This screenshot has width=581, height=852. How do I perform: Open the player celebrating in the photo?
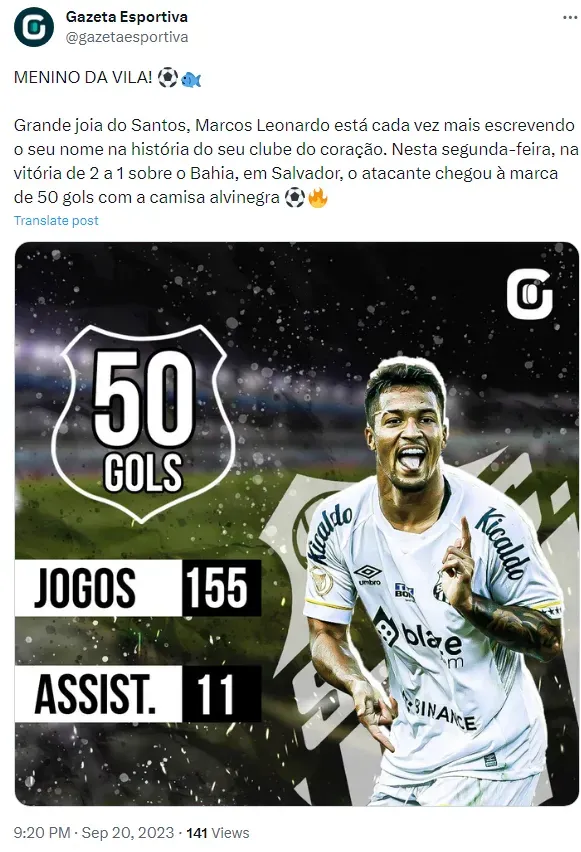429,581
